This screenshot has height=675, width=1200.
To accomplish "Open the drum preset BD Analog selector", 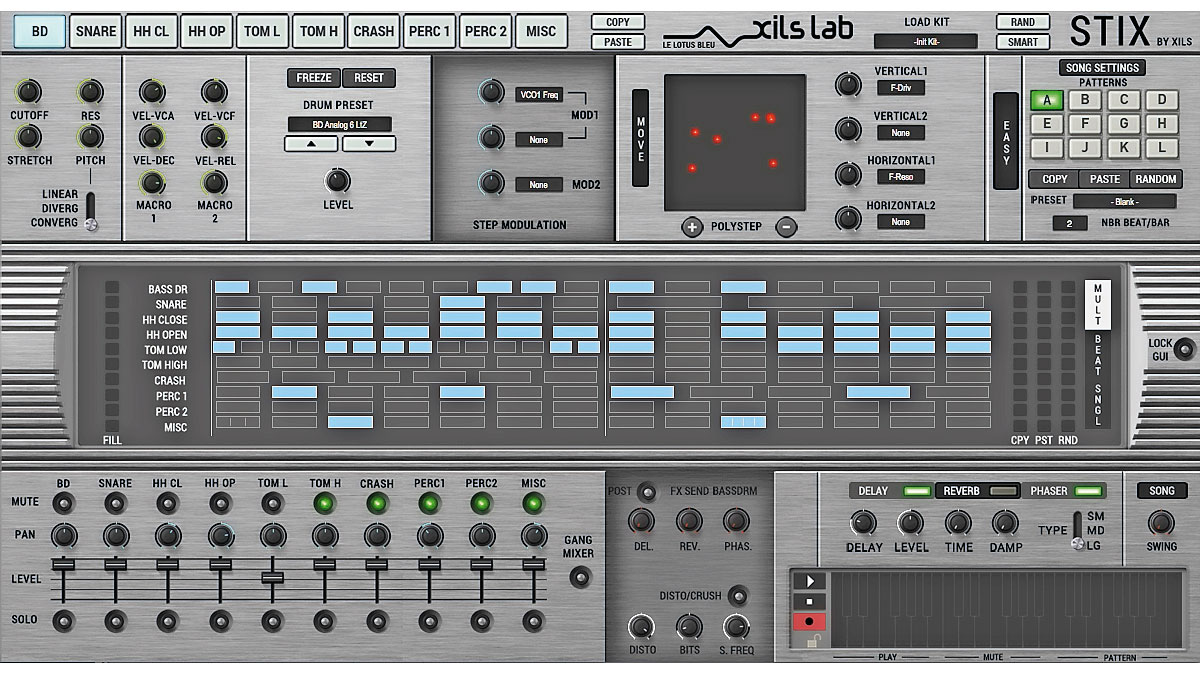I will (x=341, y=125).
